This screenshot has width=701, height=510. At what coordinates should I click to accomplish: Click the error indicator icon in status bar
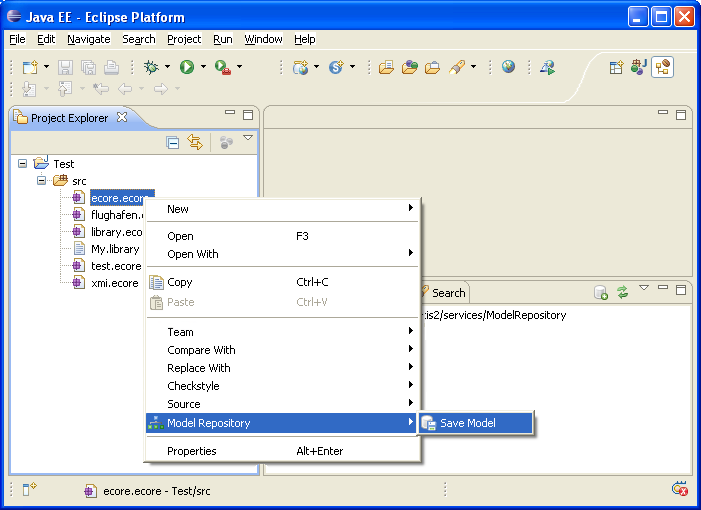coord(680,489)
